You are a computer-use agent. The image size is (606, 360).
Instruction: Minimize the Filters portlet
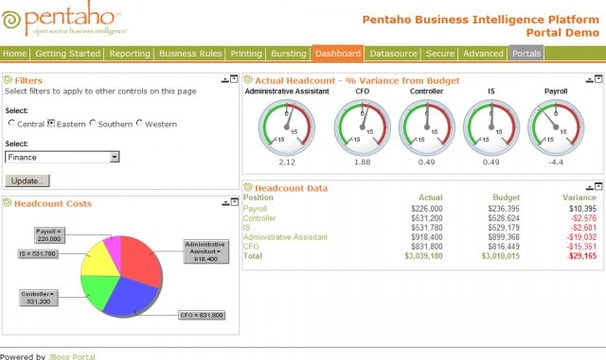click(x=225, y=80)
